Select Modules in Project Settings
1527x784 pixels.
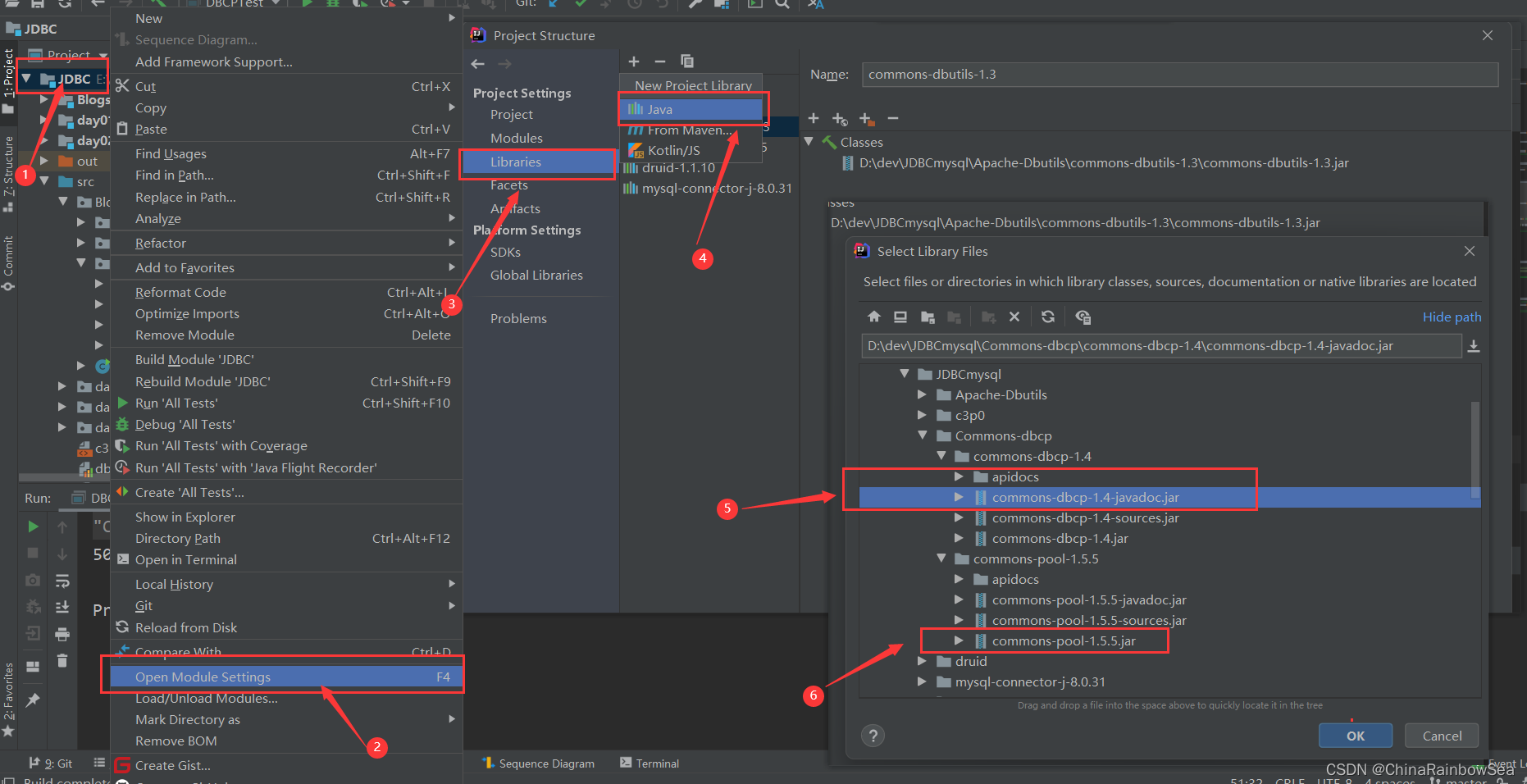(x=517, y=138)
